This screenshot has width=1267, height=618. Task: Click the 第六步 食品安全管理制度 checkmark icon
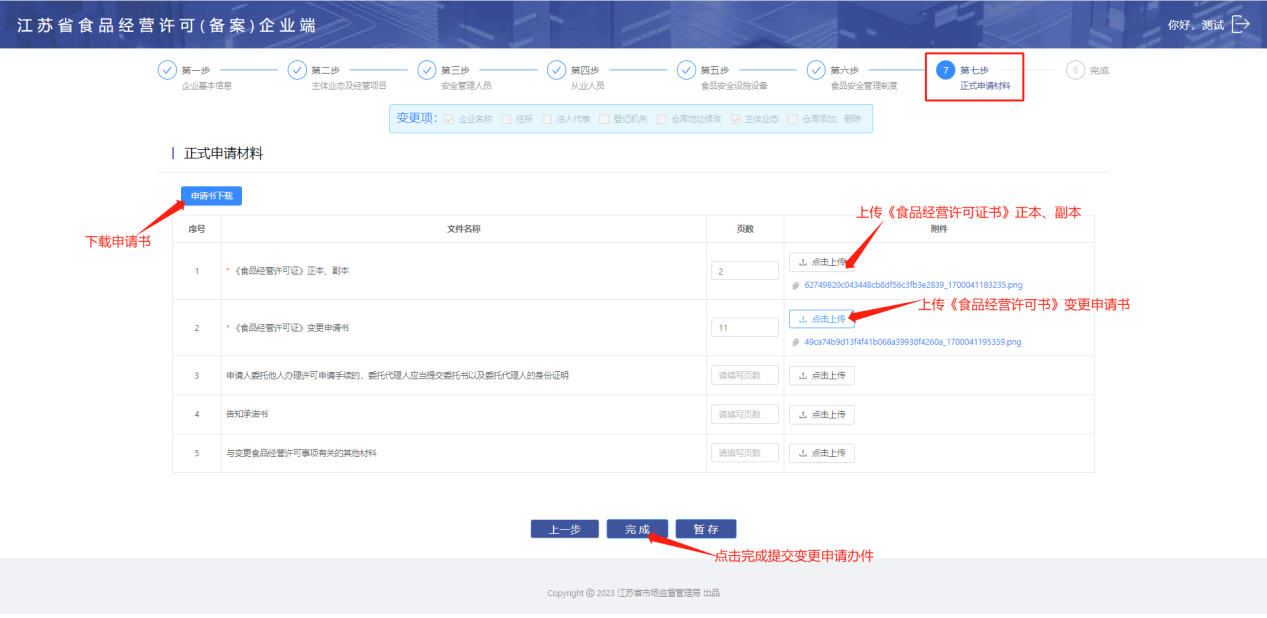point(816,70)
